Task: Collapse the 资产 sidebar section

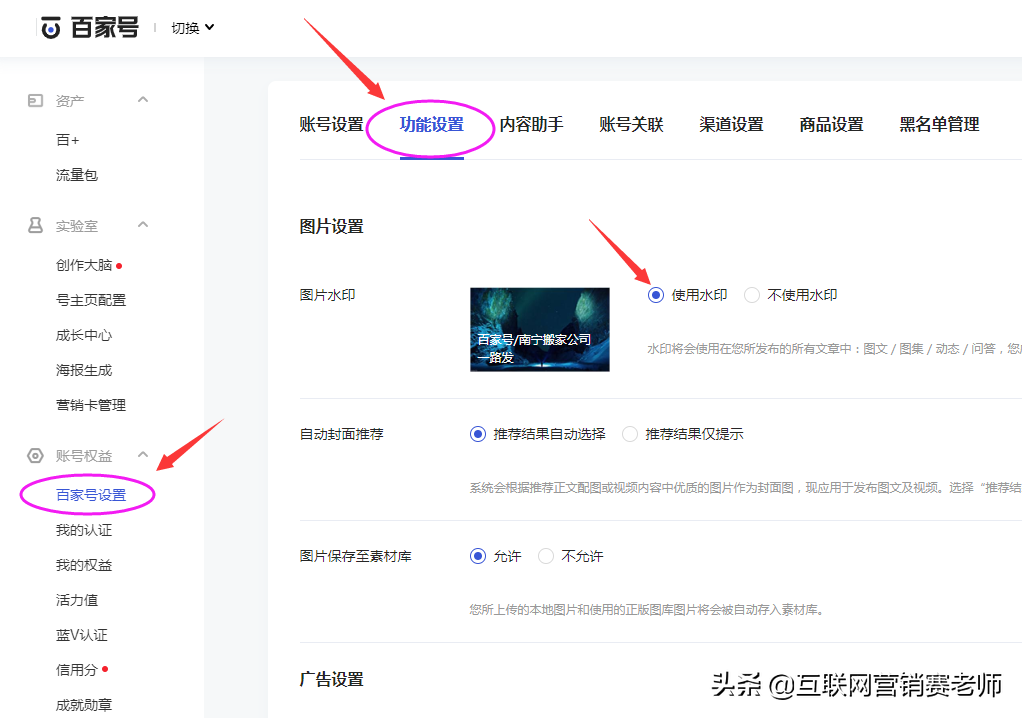Action: click(143, 99)
